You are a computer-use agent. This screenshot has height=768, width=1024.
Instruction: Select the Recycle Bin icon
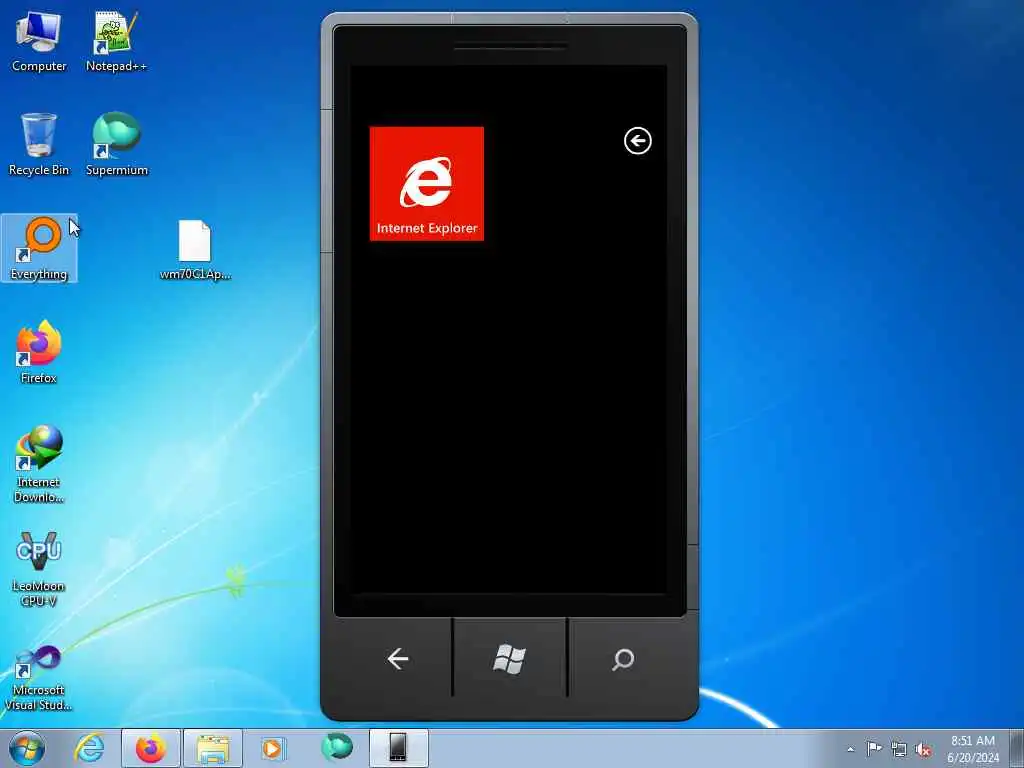click(39, 145)
